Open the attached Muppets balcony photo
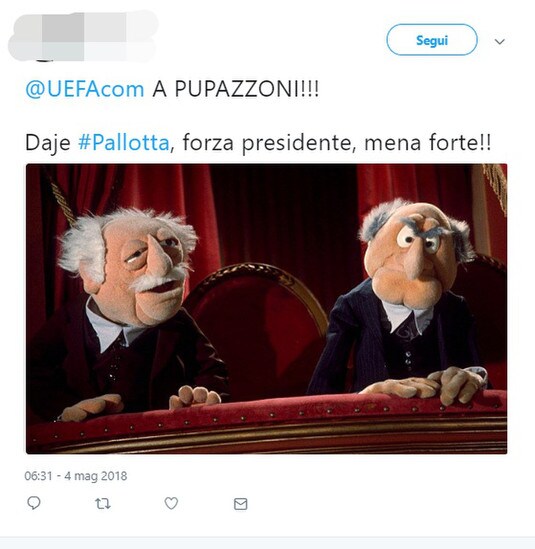Image resolution: width=535 pixels, height=549 pixels. [266, 308]
